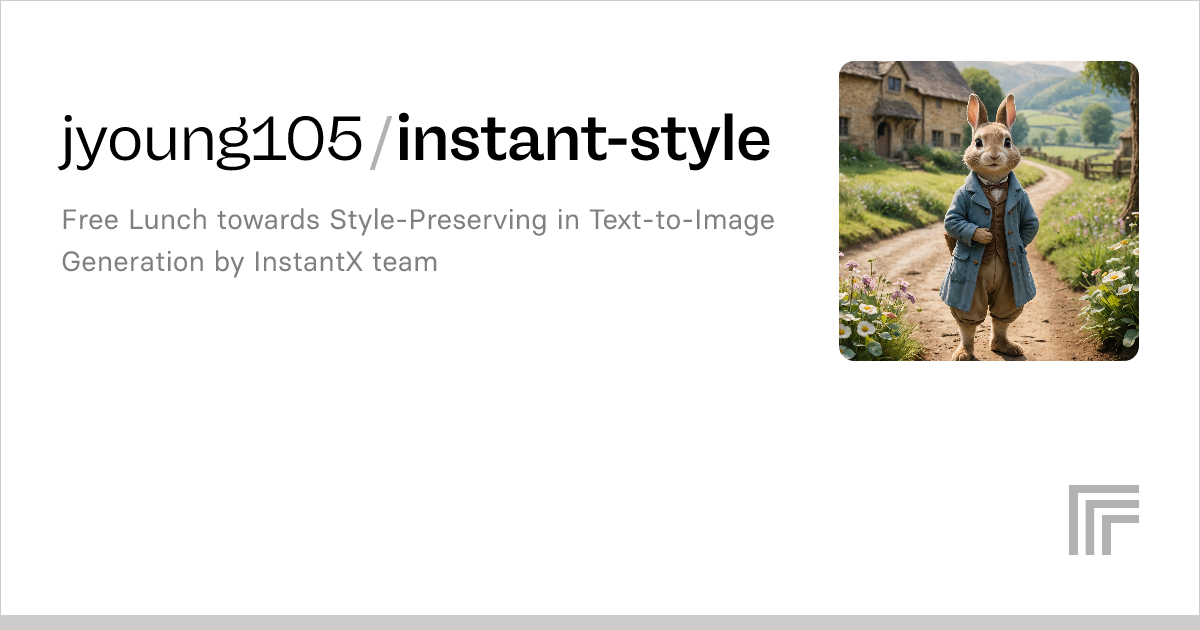Click the model description text

[419, 240]
